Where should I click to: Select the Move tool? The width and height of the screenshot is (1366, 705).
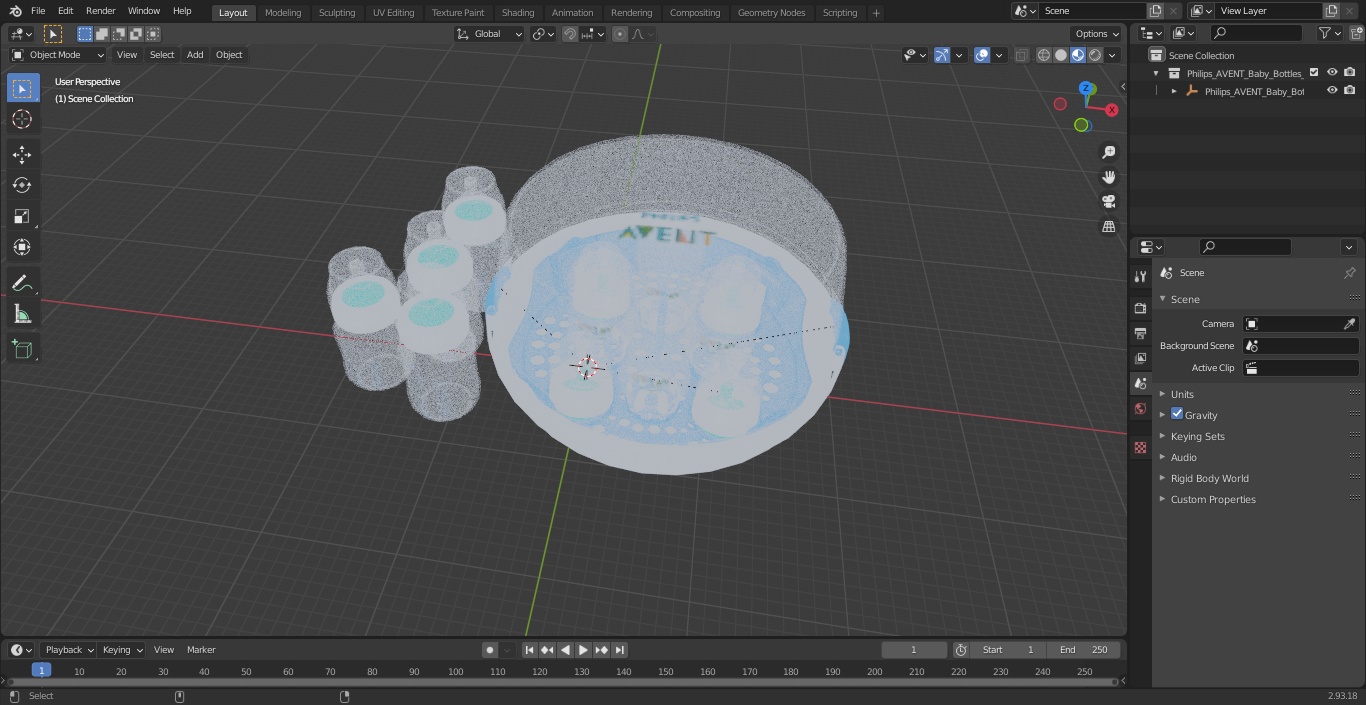(22, 154)
